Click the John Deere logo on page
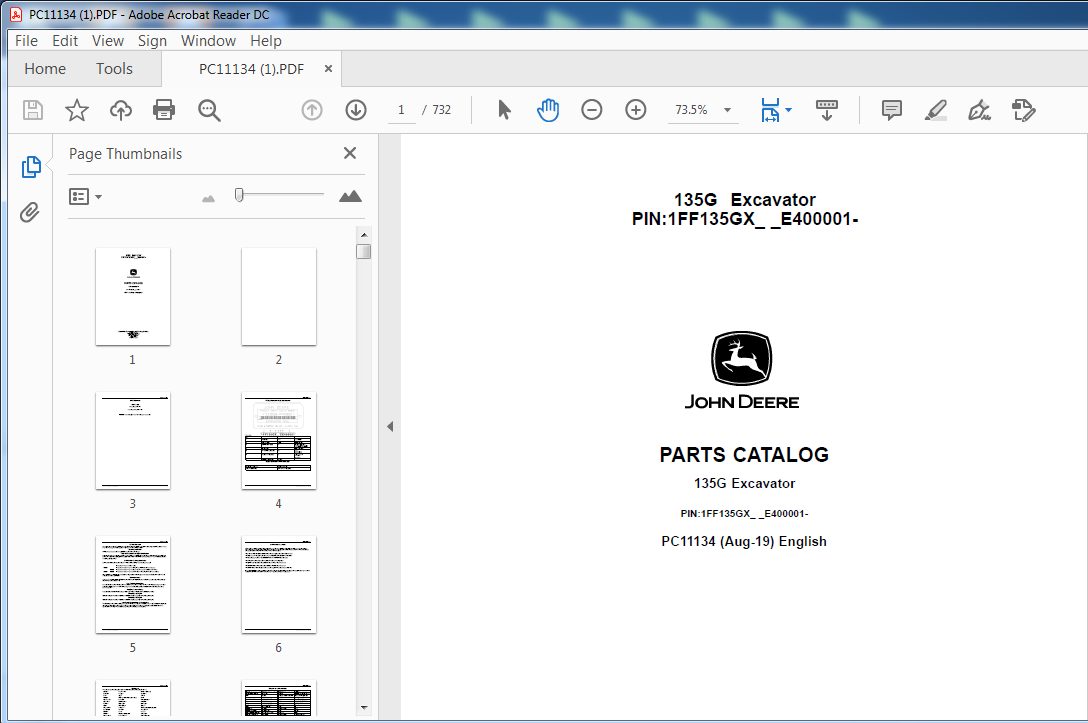Viewport: 1088px width, 723px height. 742,371
